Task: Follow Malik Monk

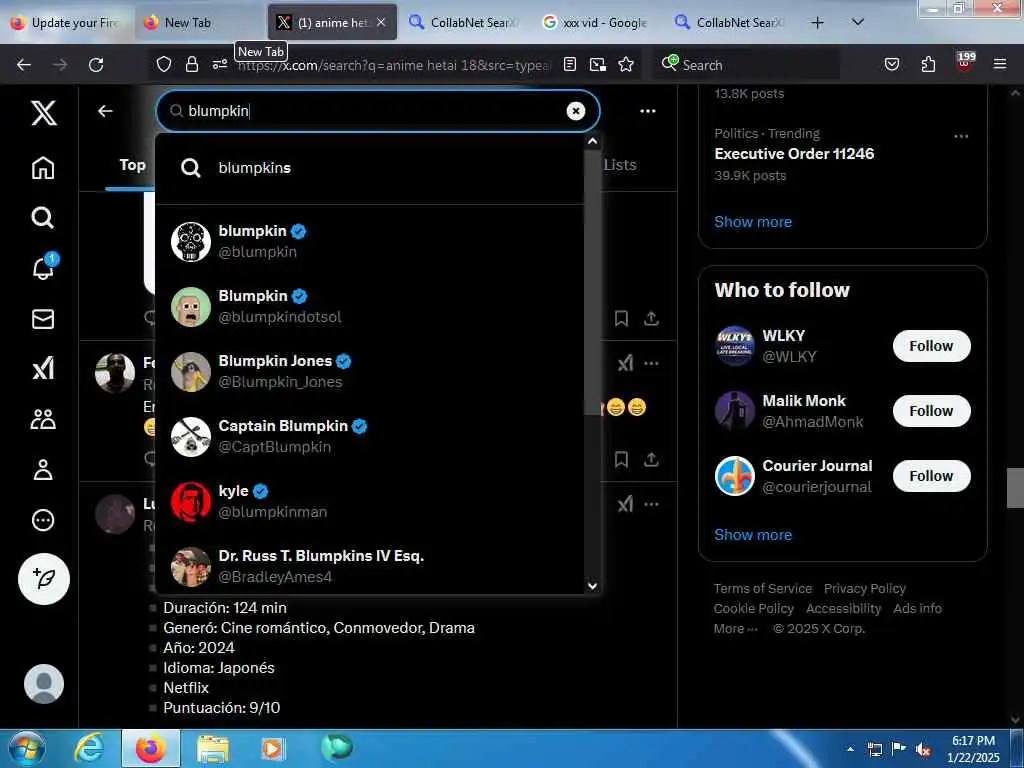Action: 931,411
